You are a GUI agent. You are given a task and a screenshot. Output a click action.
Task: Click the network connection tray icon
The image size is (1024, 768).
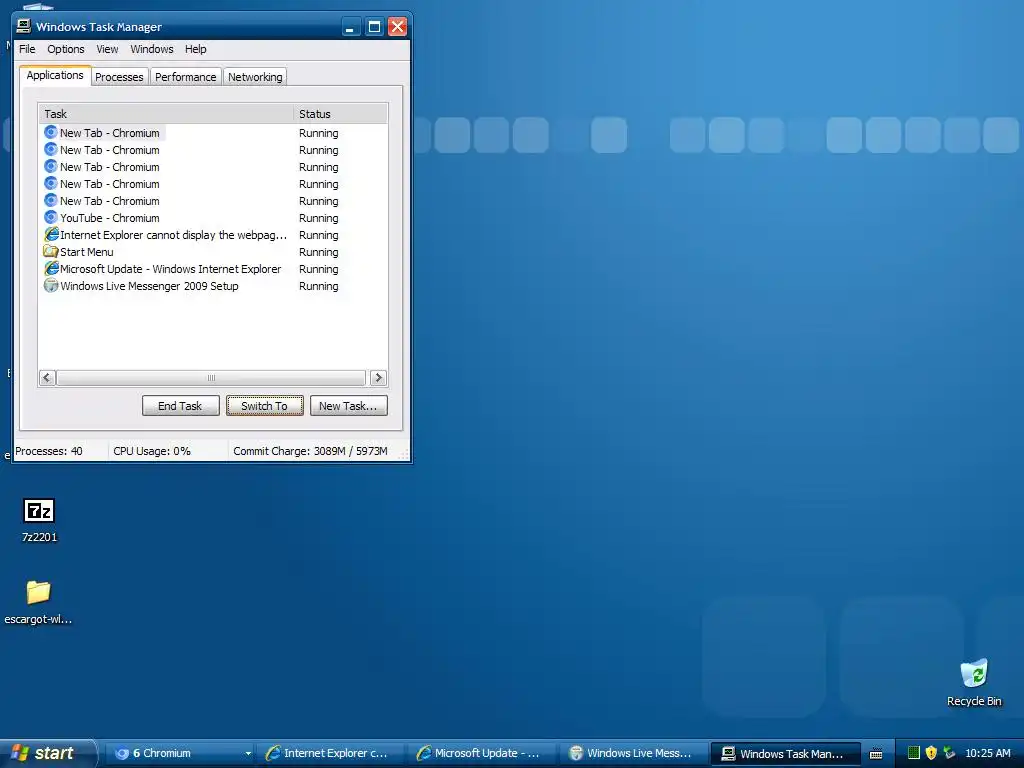click(949, 753)
